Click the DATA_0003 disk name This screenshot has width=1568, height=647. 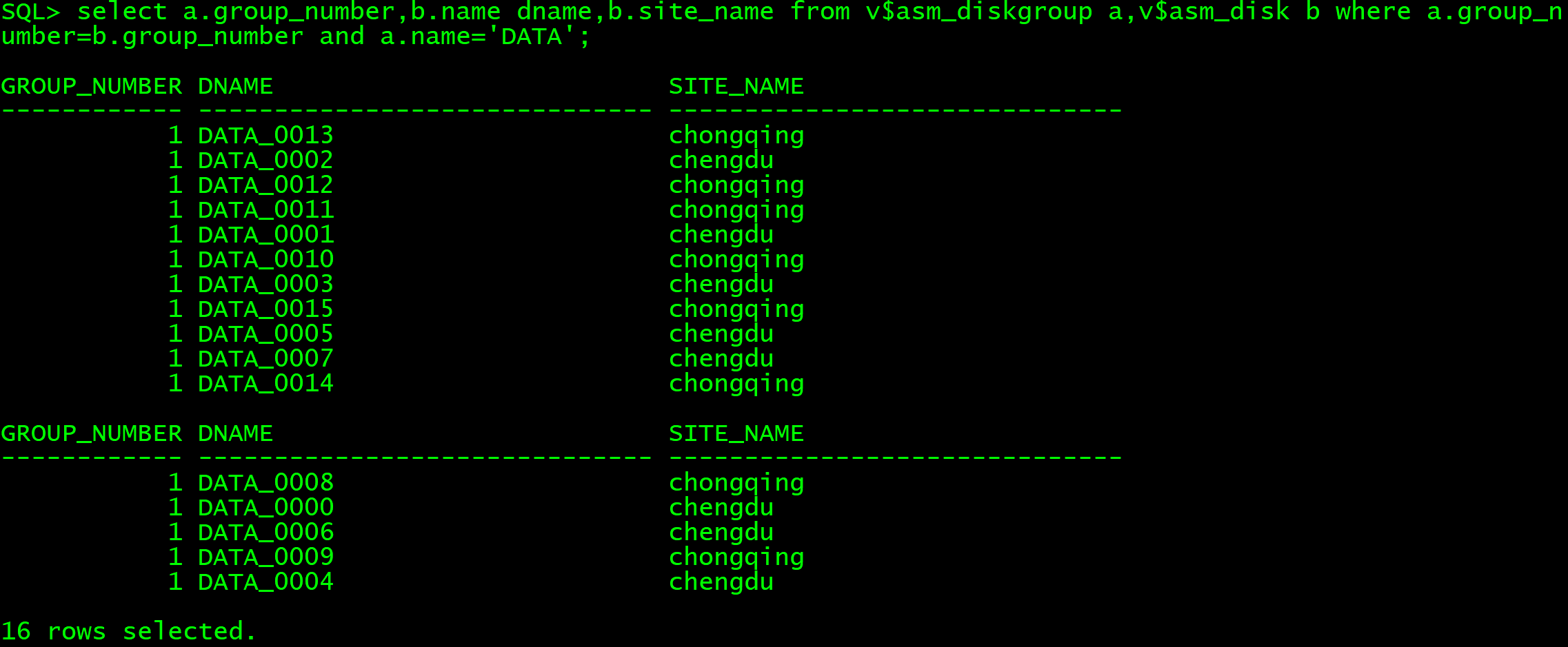[265, 285]
